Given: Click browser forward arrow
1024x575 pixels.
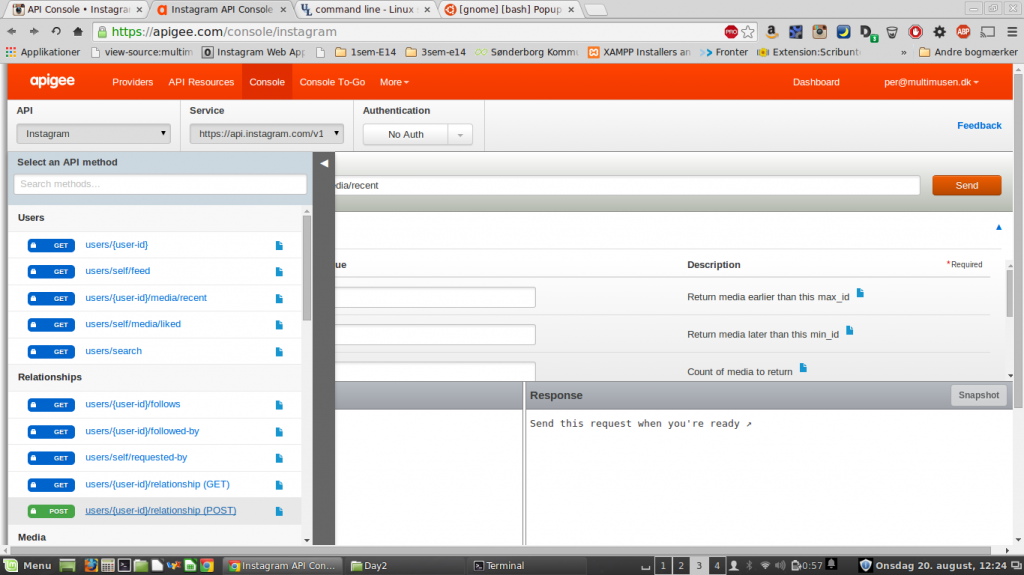Looking at the screenshot, I should [x=33, y=31].
